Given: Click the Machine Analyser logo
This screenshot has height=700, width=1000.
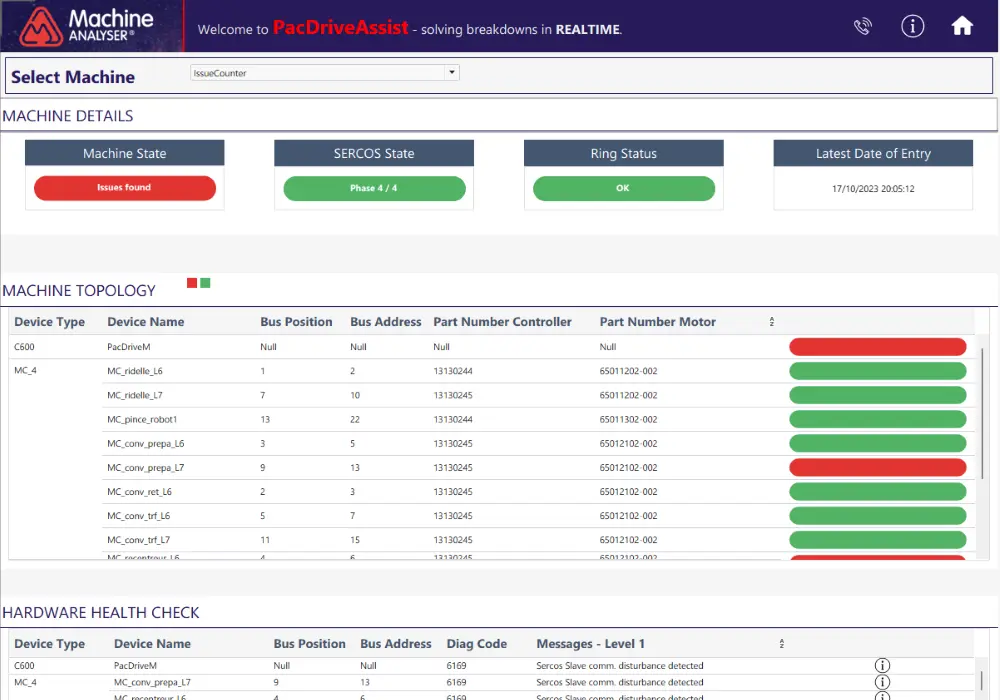Looking at the screenshot, I should click(86, 27).
